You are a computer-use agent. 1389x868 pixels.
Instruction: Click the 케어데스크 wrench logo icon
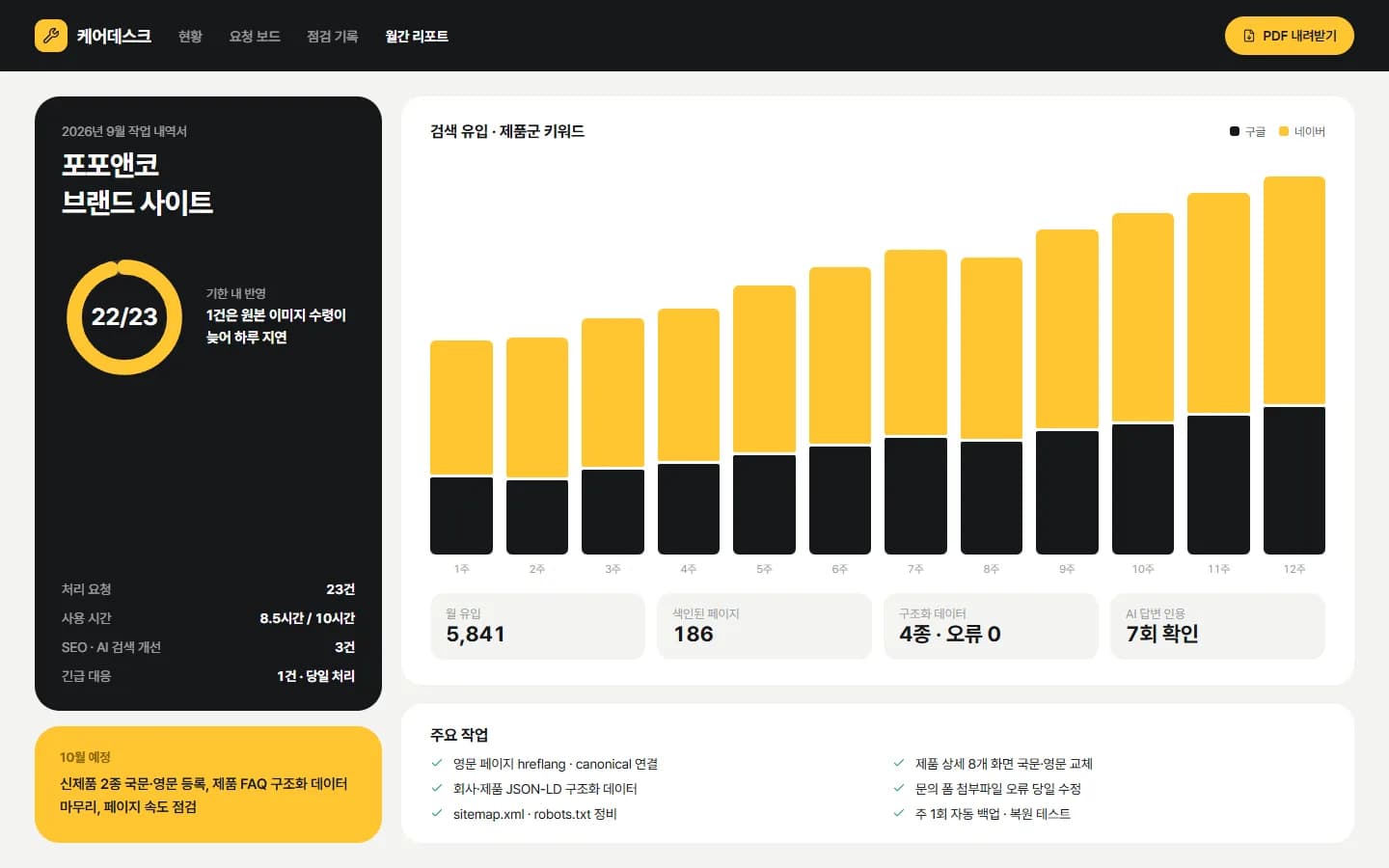pyautogui.click(x=51, y=36)
